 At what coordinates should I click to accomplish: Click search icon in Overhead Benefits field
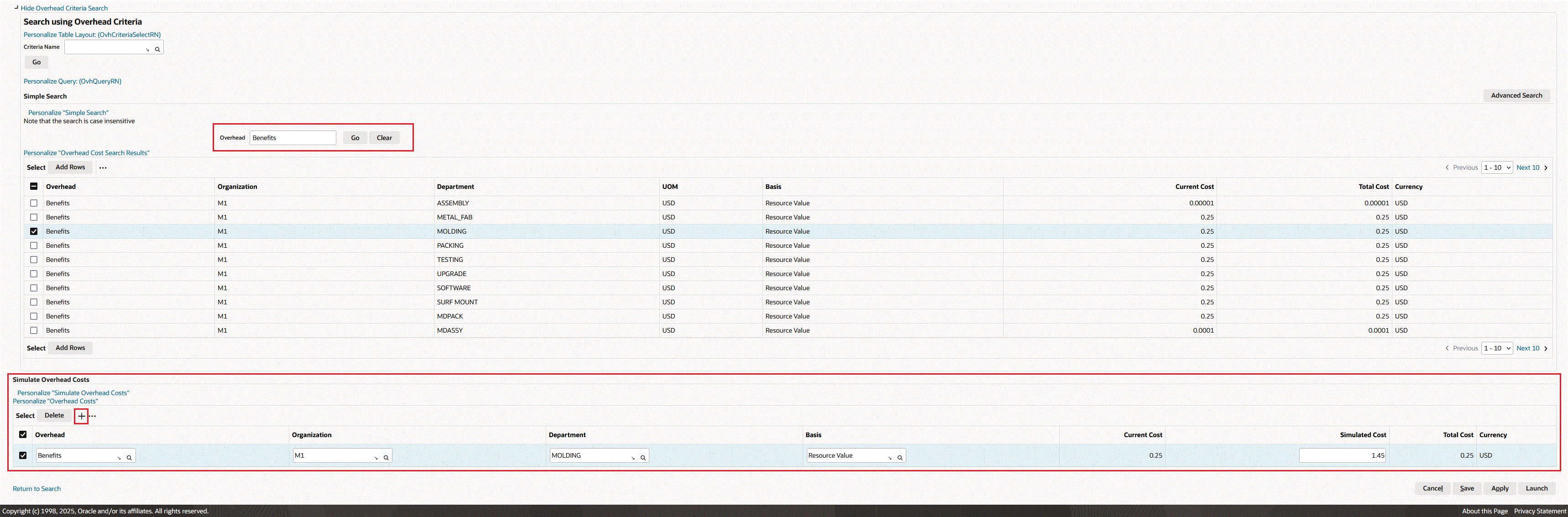click(x=129, y=457)
